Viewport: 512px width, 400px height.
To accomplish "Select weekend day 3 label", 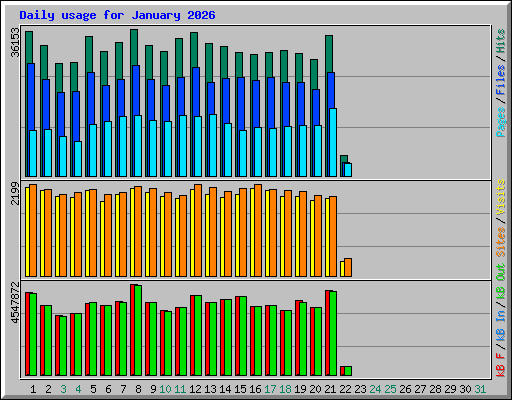I will [63, 389].
